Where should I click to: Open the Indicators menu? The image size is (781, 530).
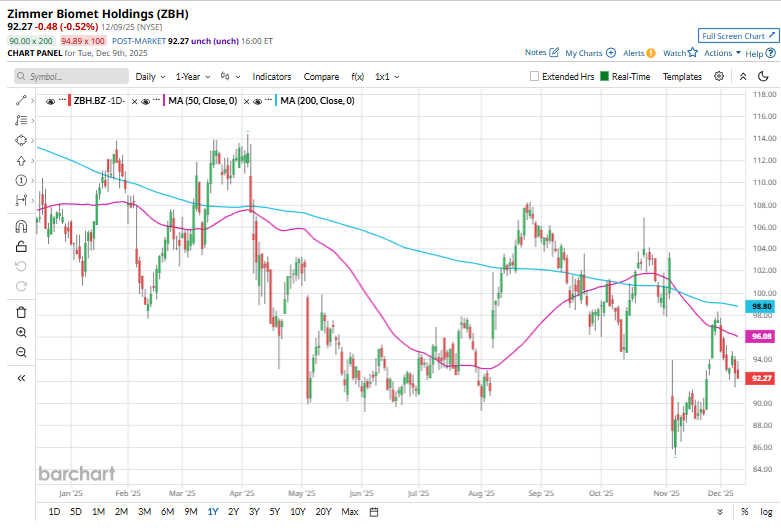pos(272,76)
